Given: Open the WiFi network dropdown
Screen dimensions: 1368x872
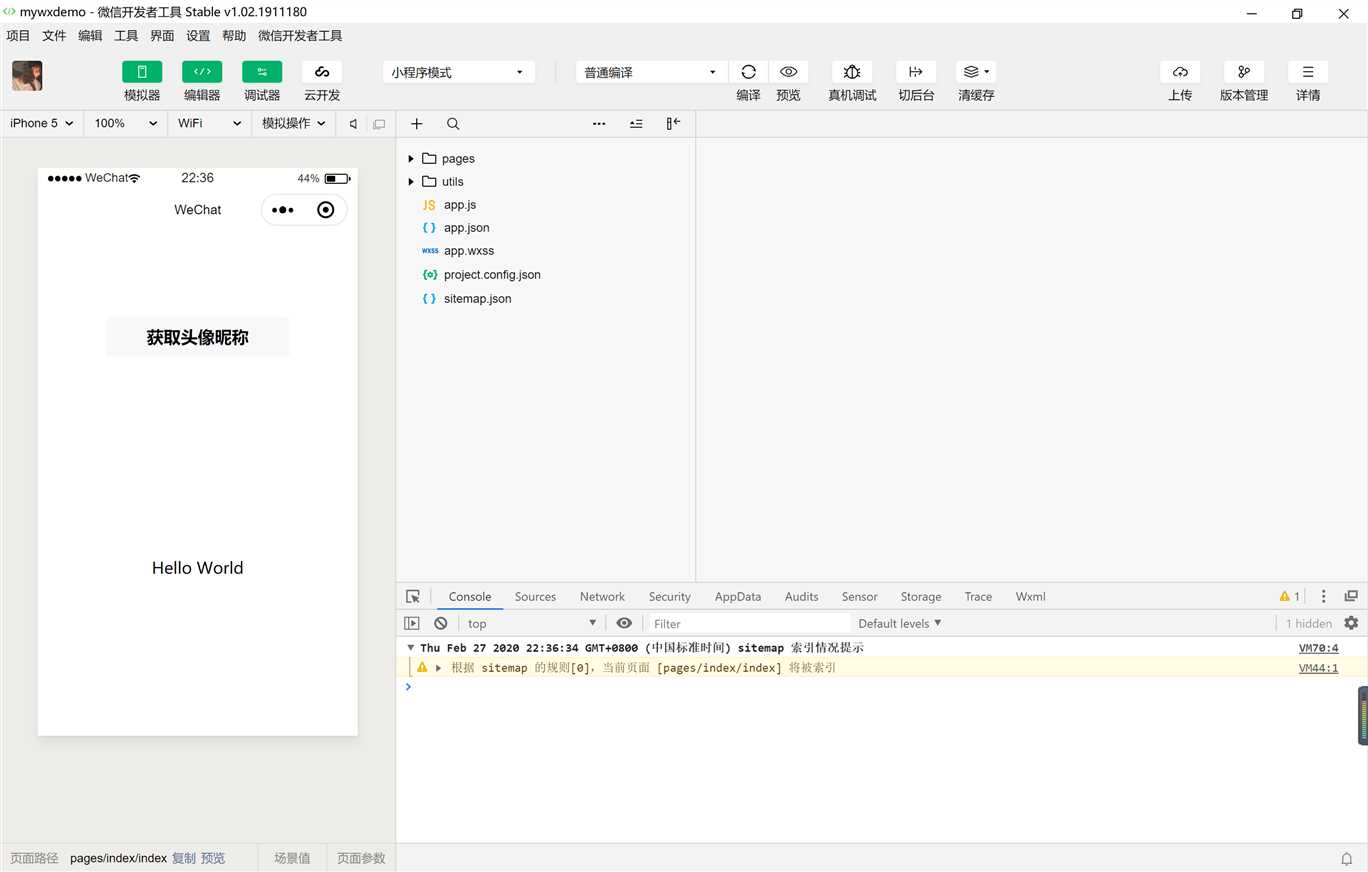Looking at the screenshot, I should point(210,123).
